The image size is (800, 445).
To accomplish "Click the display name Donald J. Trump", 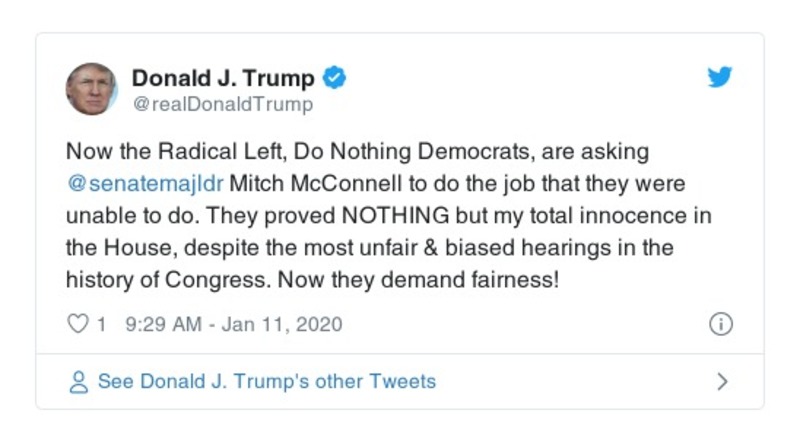I will [223, 78].
